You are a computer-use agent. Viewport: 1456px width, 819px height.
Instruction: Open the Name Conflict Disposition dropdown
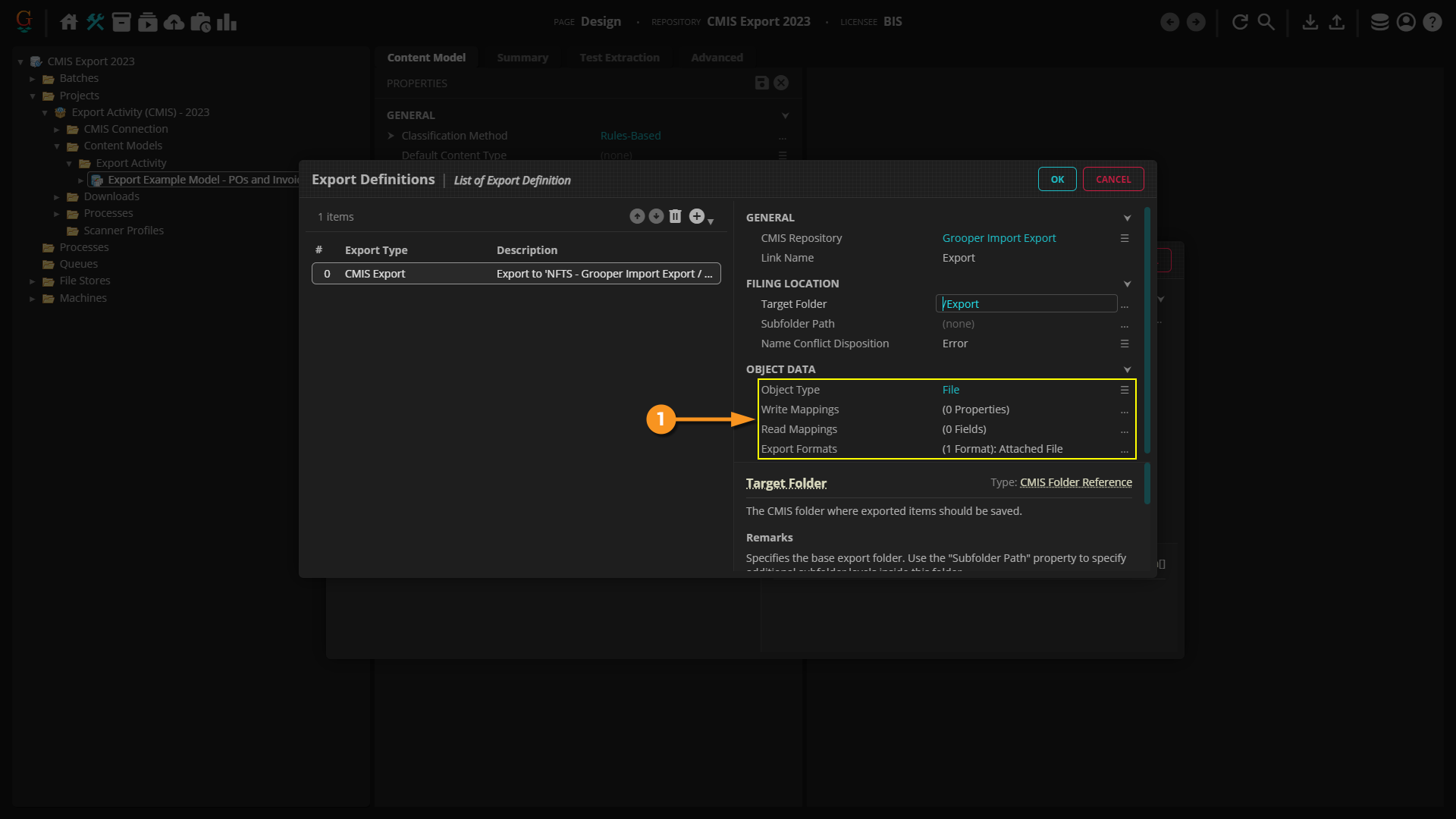[x=1125, y=344]
